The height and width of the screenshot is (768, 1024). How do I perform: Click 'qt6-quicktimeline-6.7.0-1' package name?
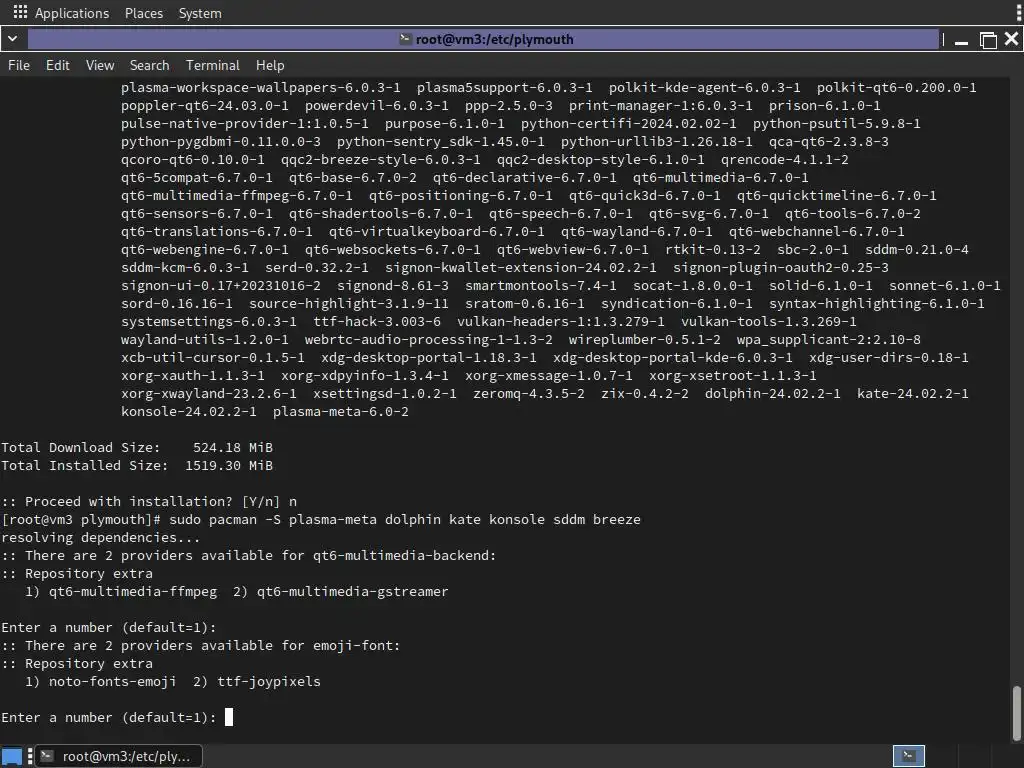pyautogui.click(x=837, y=195)
